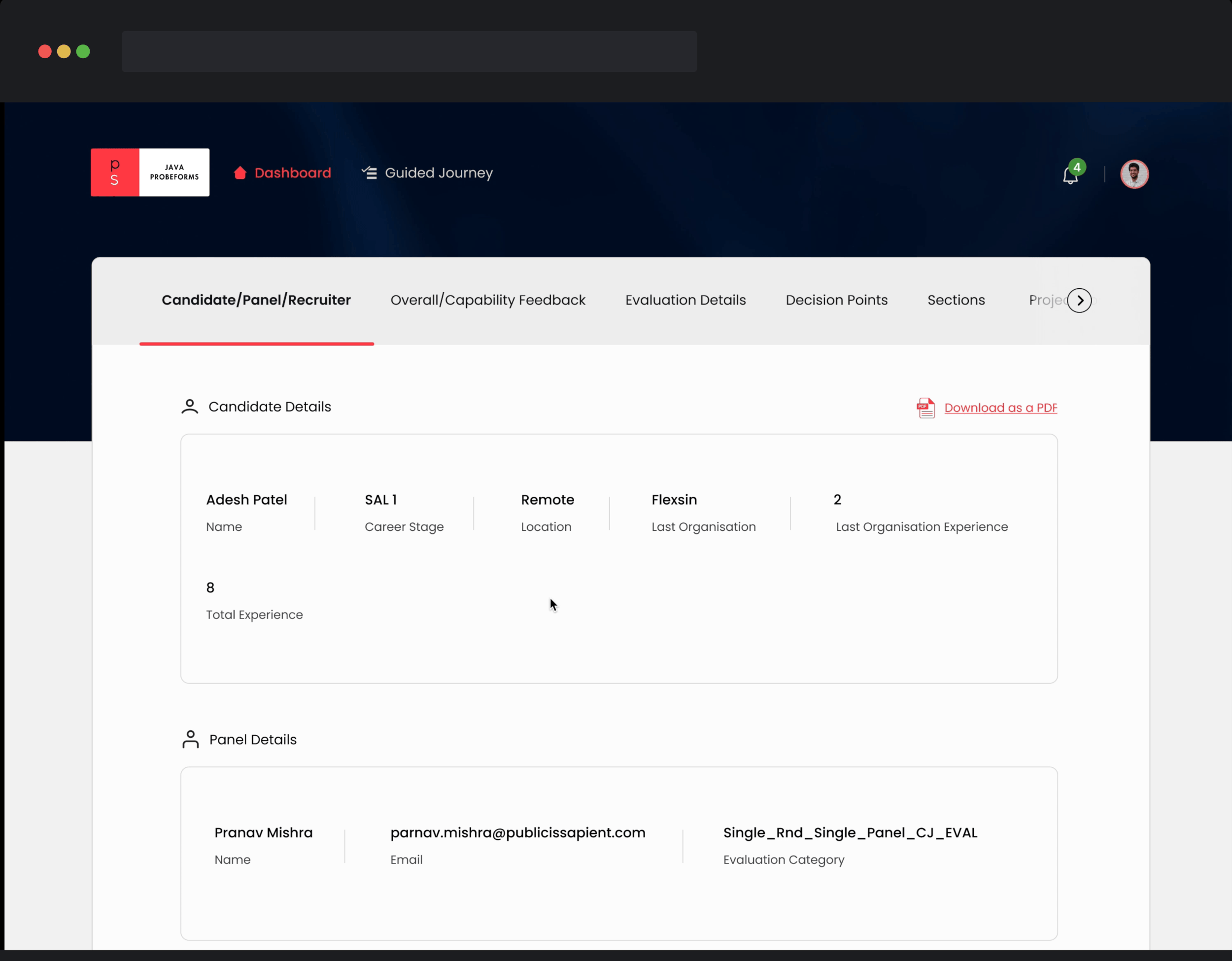Click the Dashboard home icon
This screenshot has width=1232, height=961.
[240, 172]
